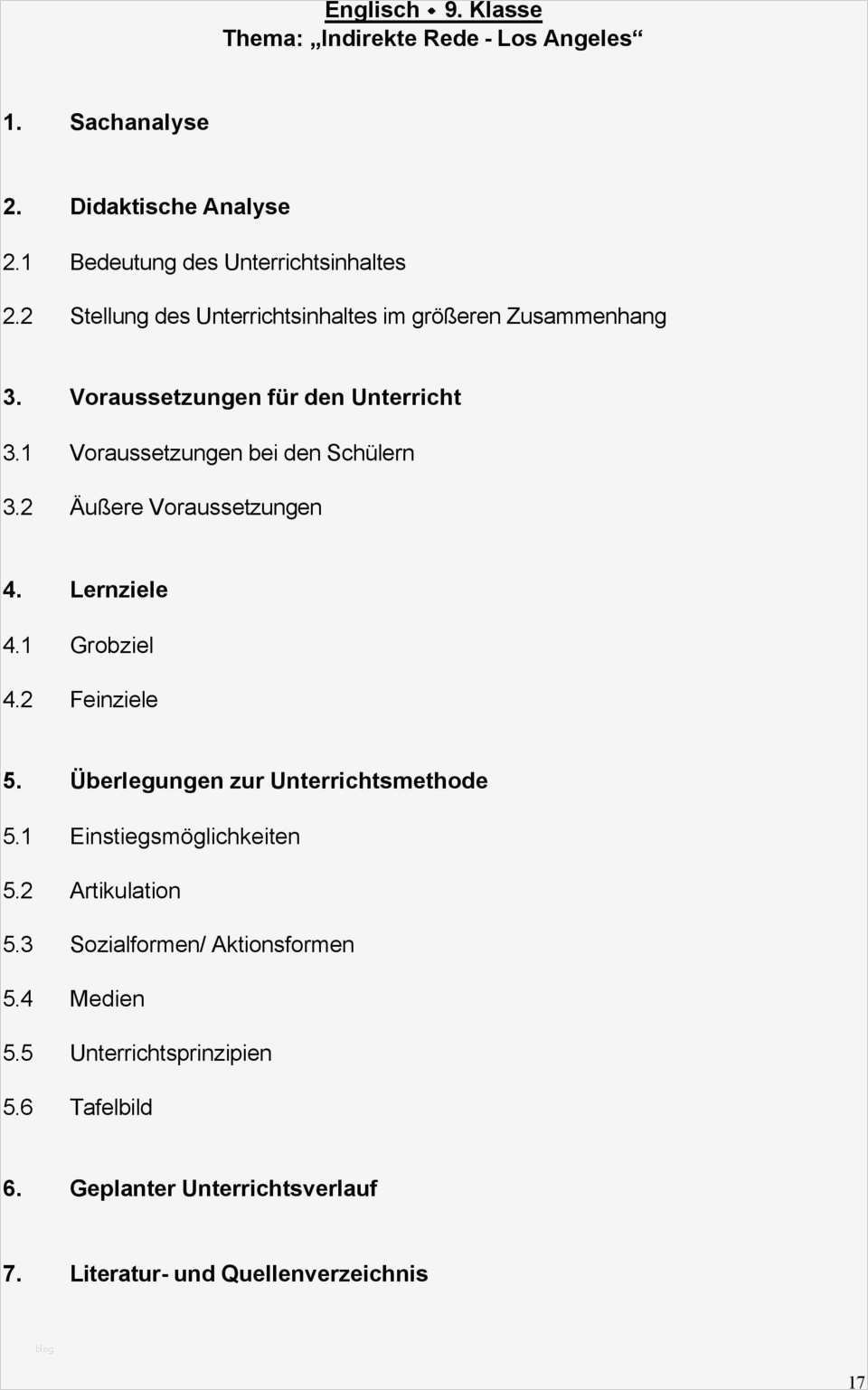
Task: Click the "Äußere Voraussetzungen" entry
Action: tap(195, 507)
